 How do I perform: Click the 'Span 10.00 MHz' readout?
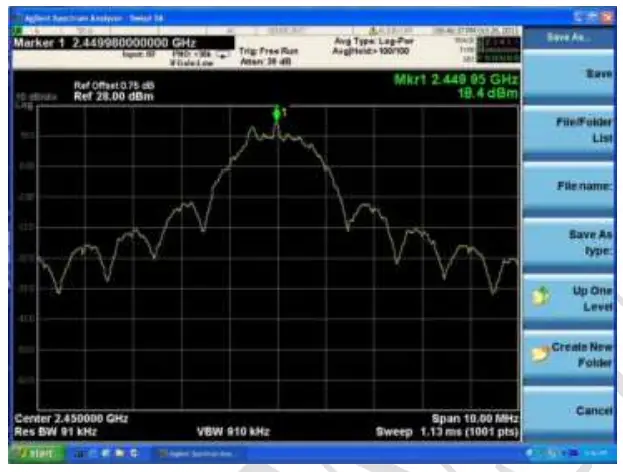pyautogui.click(x=475, y=419)
